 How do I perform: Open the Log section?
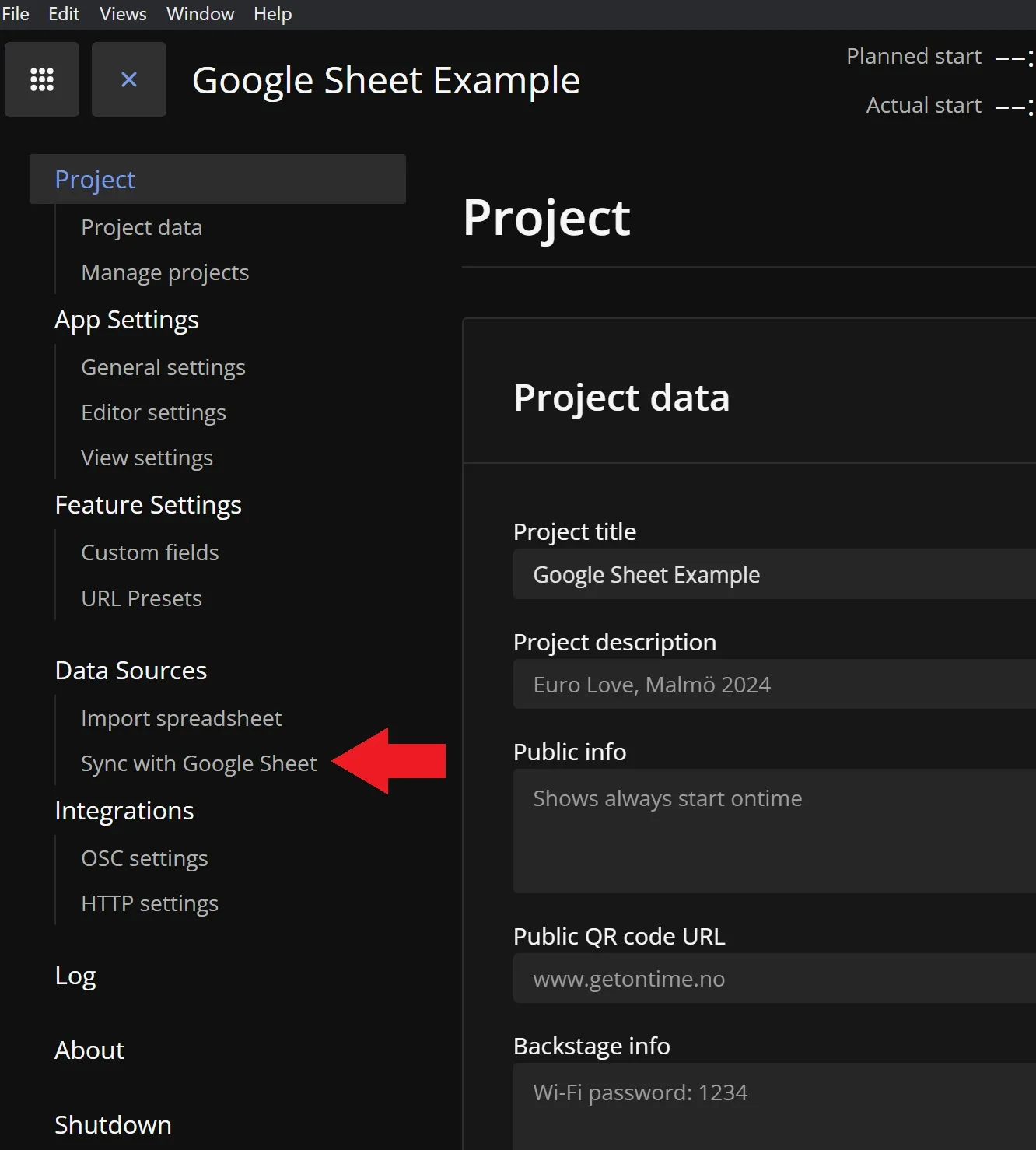[75, 976]
